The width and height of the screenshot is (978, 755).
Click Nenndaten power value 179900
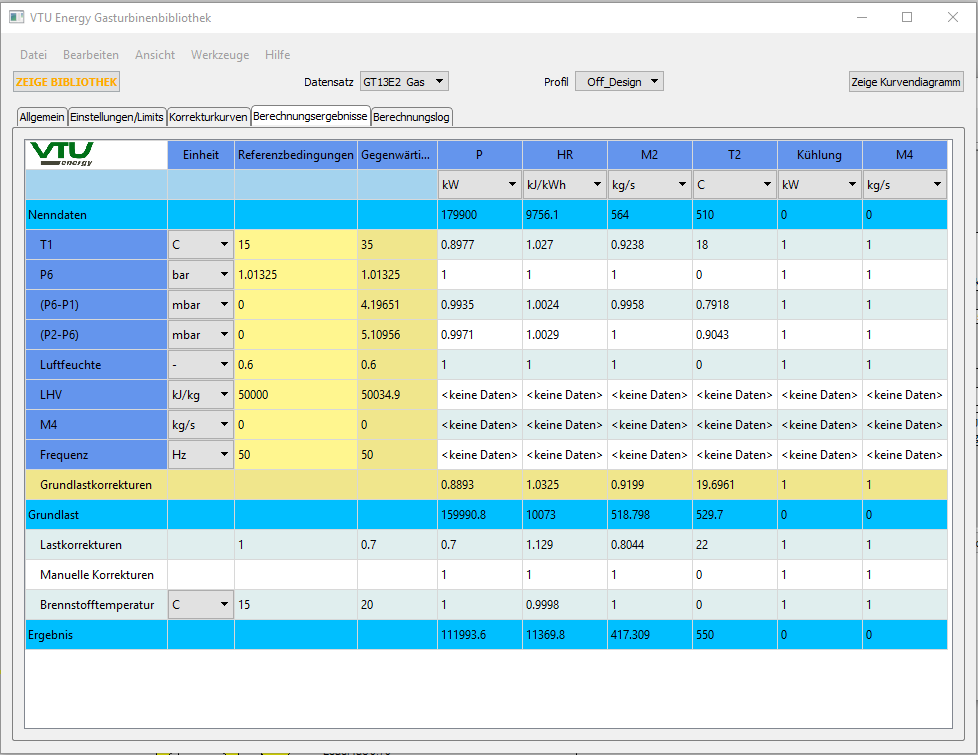(479, 215)
